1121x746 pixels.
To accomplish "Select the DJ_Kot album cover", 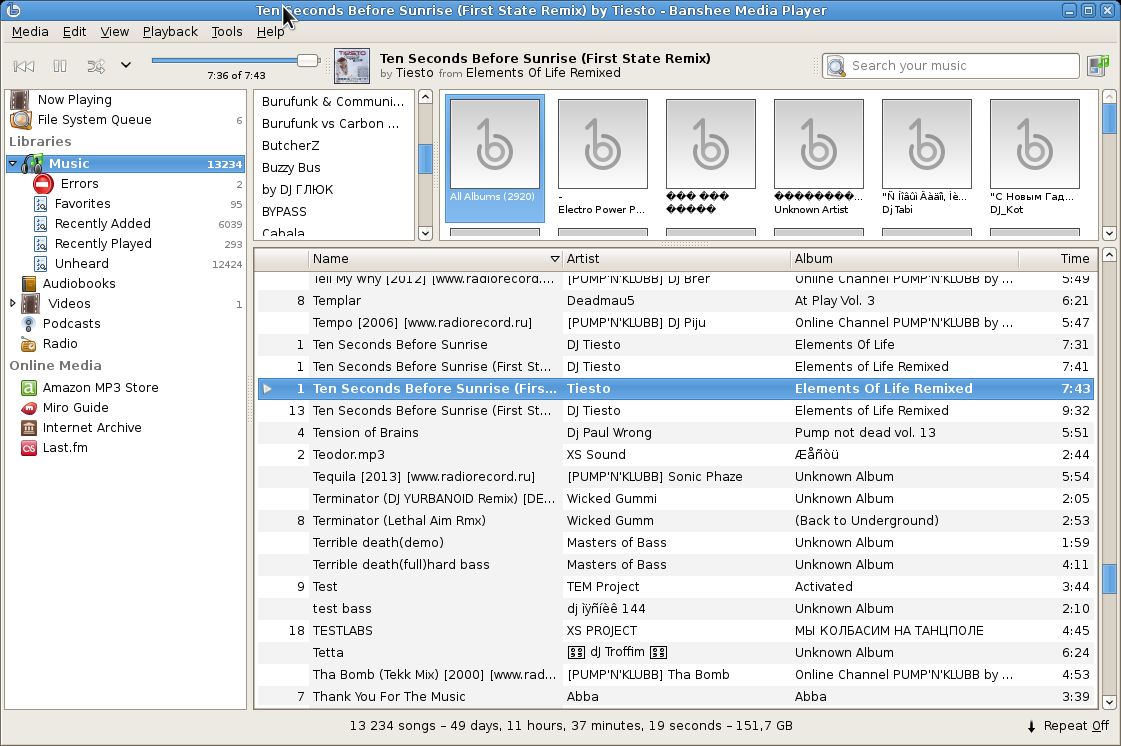I will coord(1034,144).
